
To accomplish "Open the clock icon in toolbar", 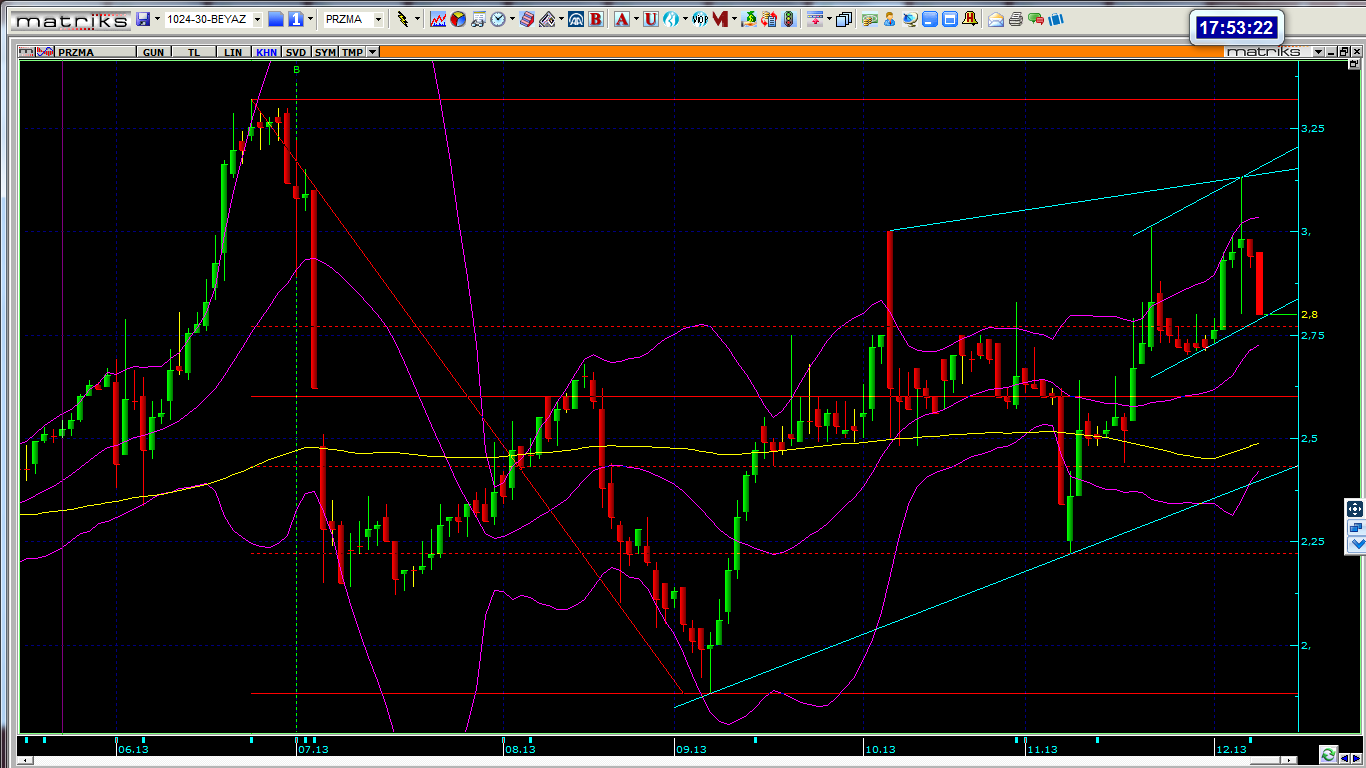I will [498, 19].
